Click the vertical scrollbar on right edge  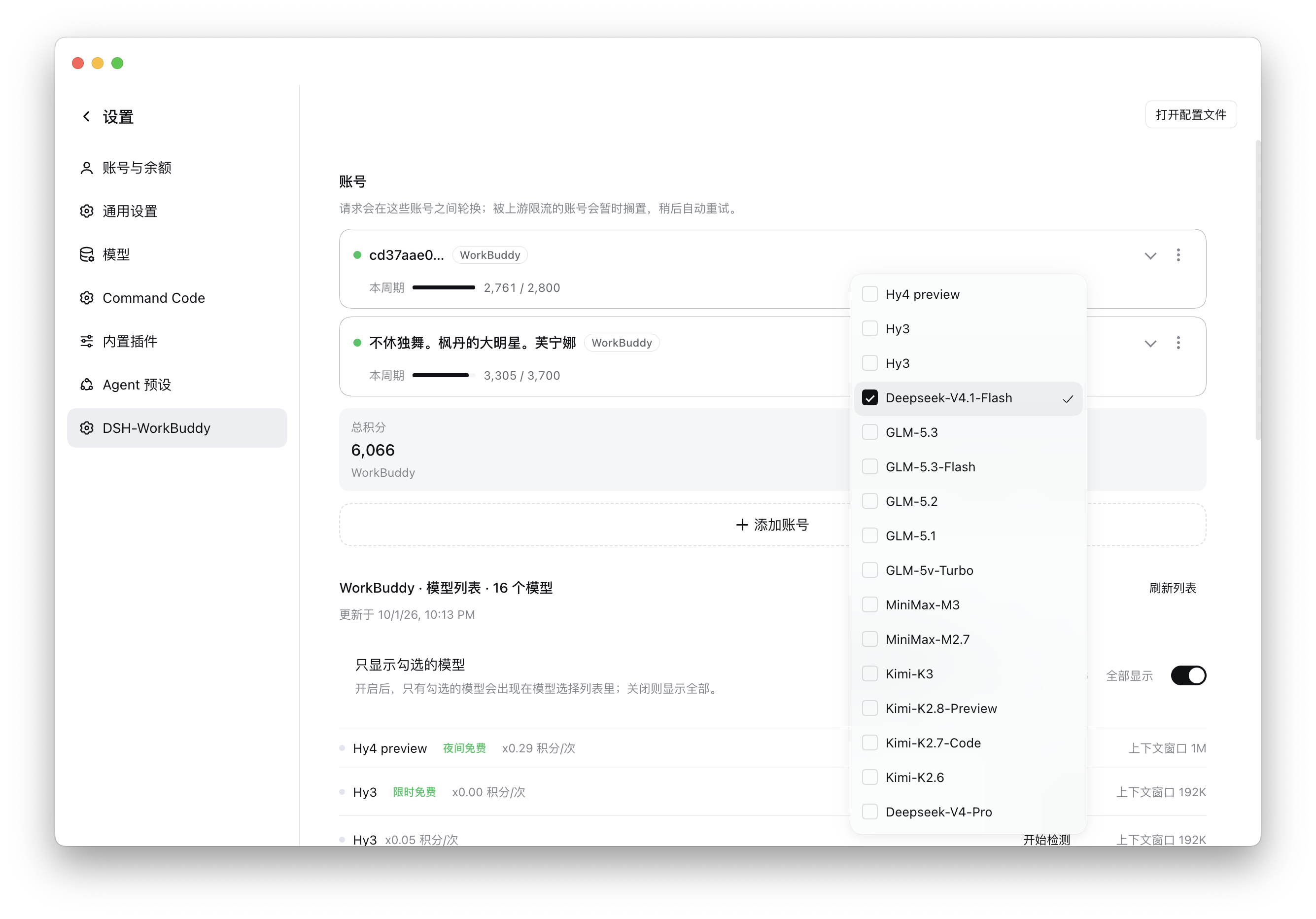tap(1257, 289)
